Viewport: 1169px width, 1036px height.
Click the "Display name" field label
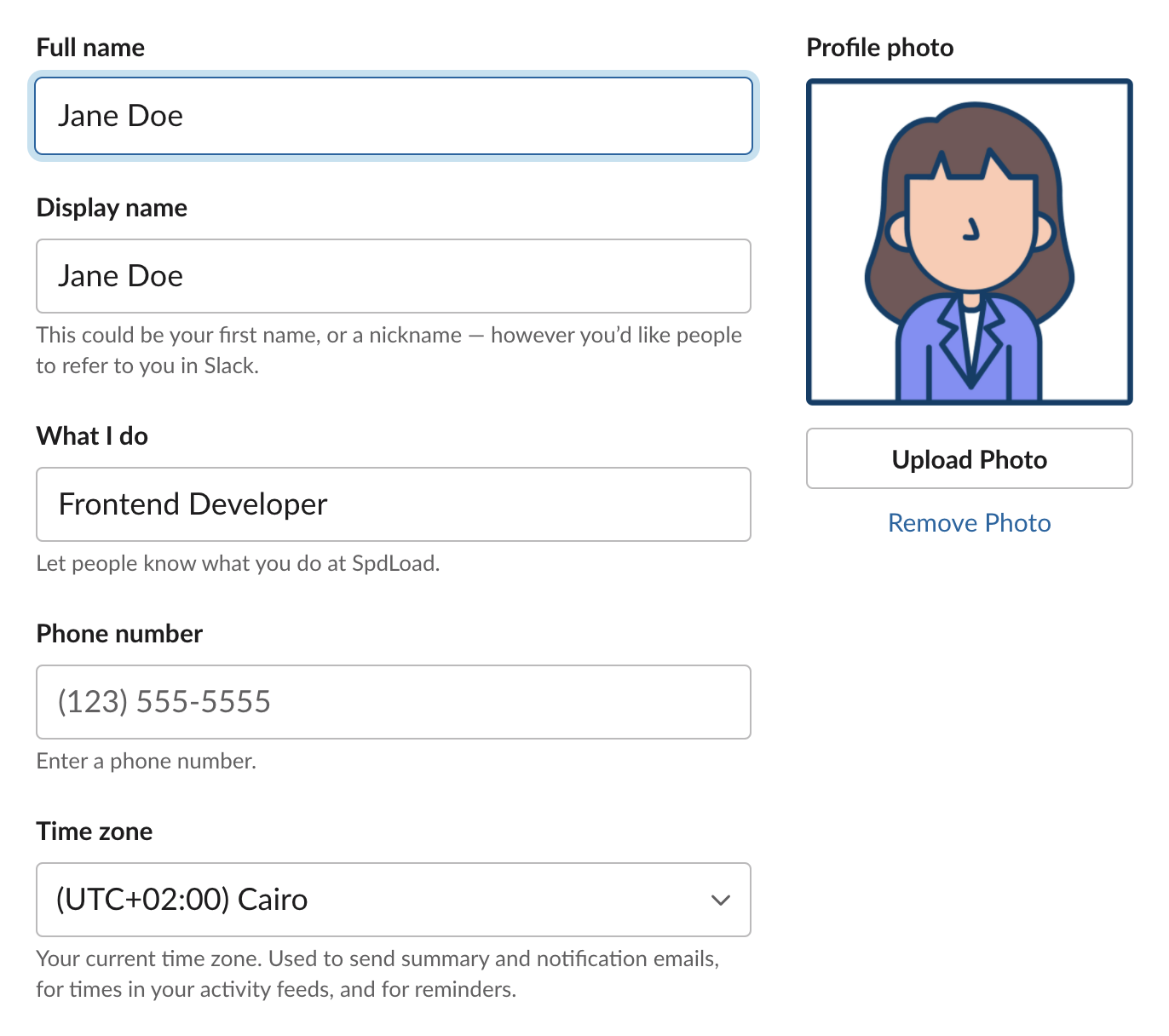pos(112,208)
